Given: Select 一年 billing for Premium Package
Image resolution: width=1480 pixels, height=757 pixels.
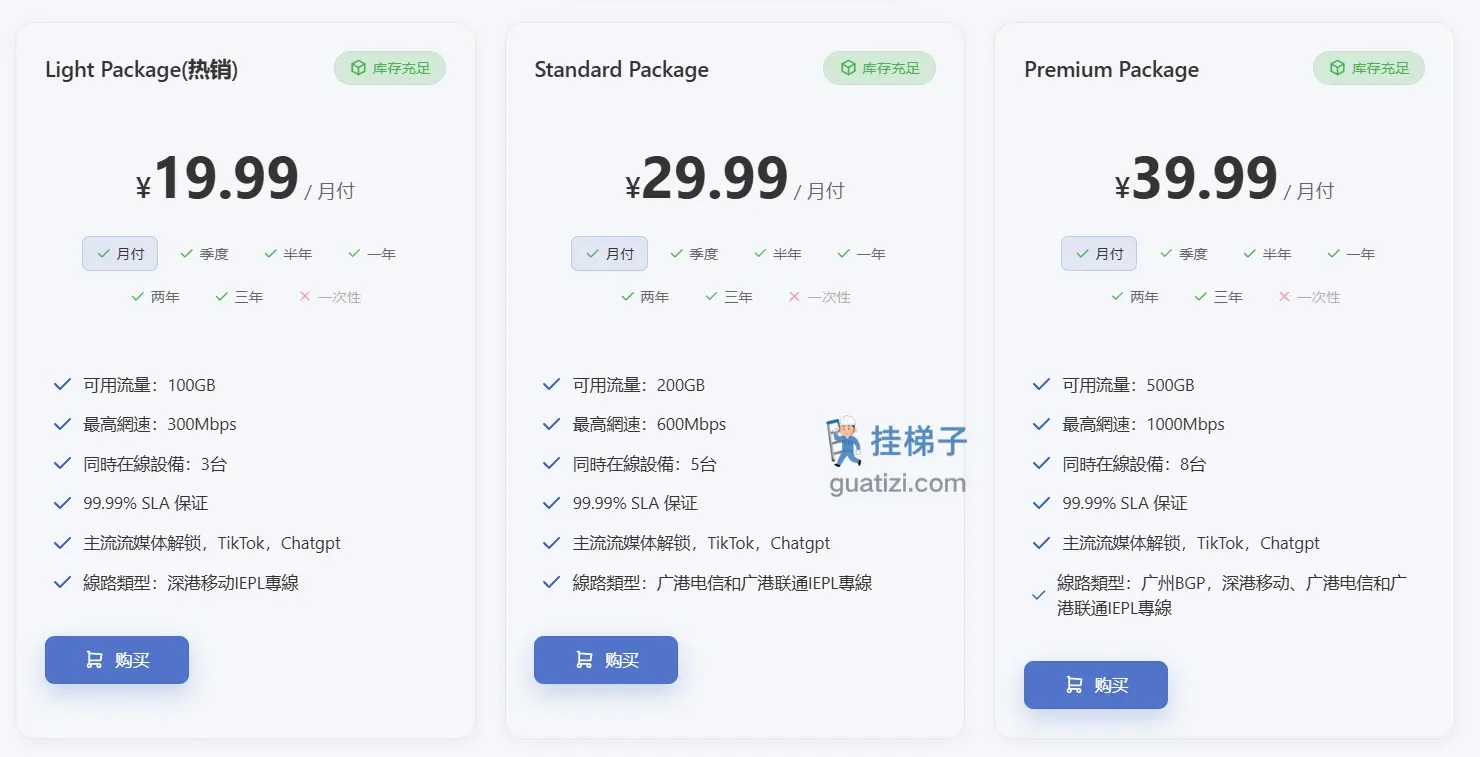Looking at the screenshot, I should pyautogui.click(x=1351, y=254).
